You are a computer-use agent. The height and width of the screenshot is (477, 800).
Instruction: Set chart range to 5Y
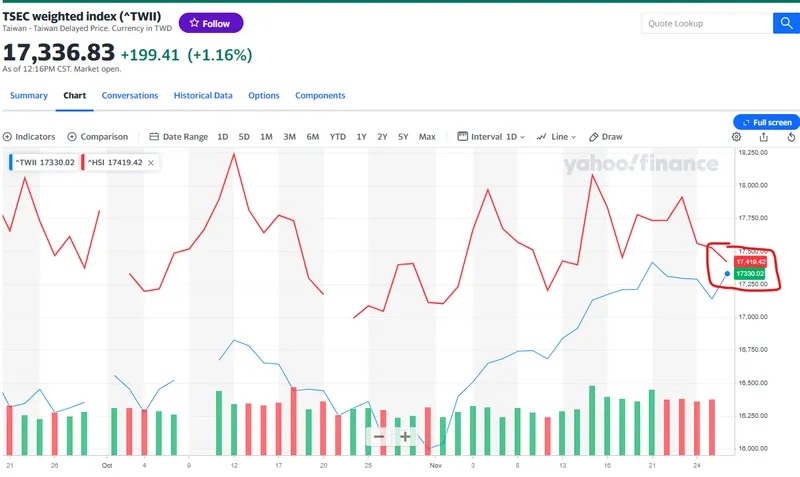(403, 137)
